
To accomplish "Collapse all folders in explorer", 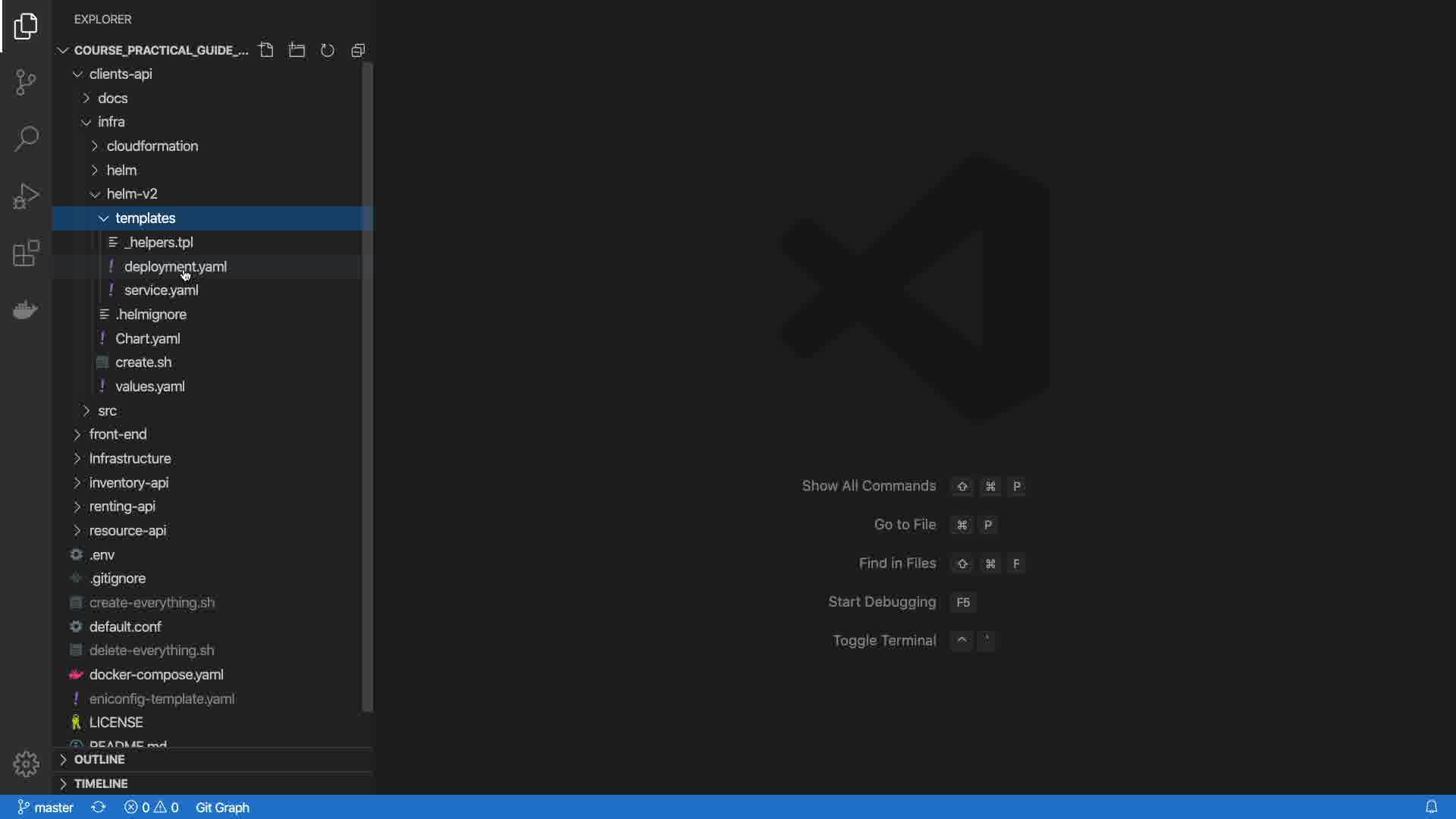I will coord(359,50).
